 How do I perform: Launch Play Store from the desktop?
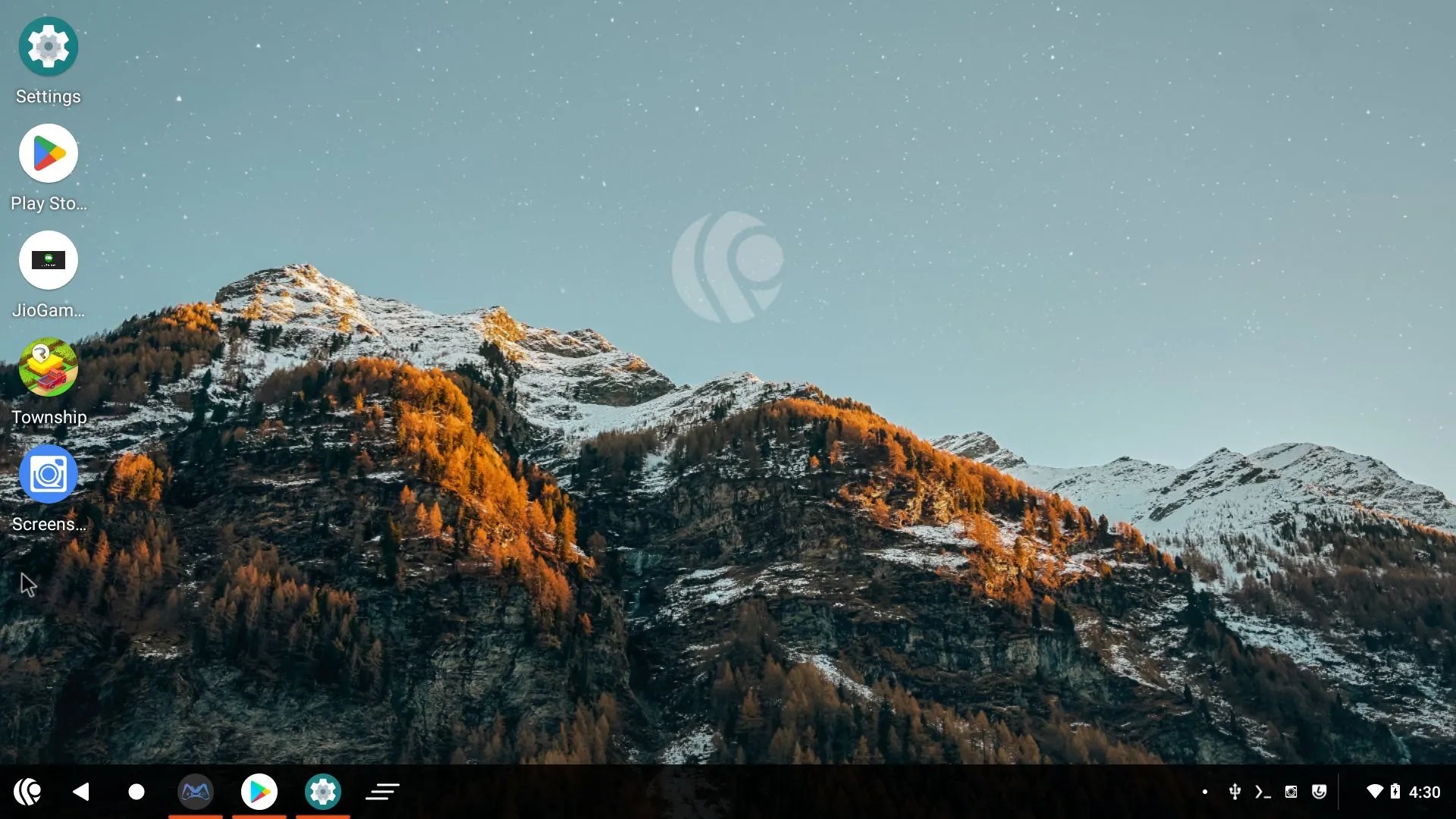pos(48,154)
